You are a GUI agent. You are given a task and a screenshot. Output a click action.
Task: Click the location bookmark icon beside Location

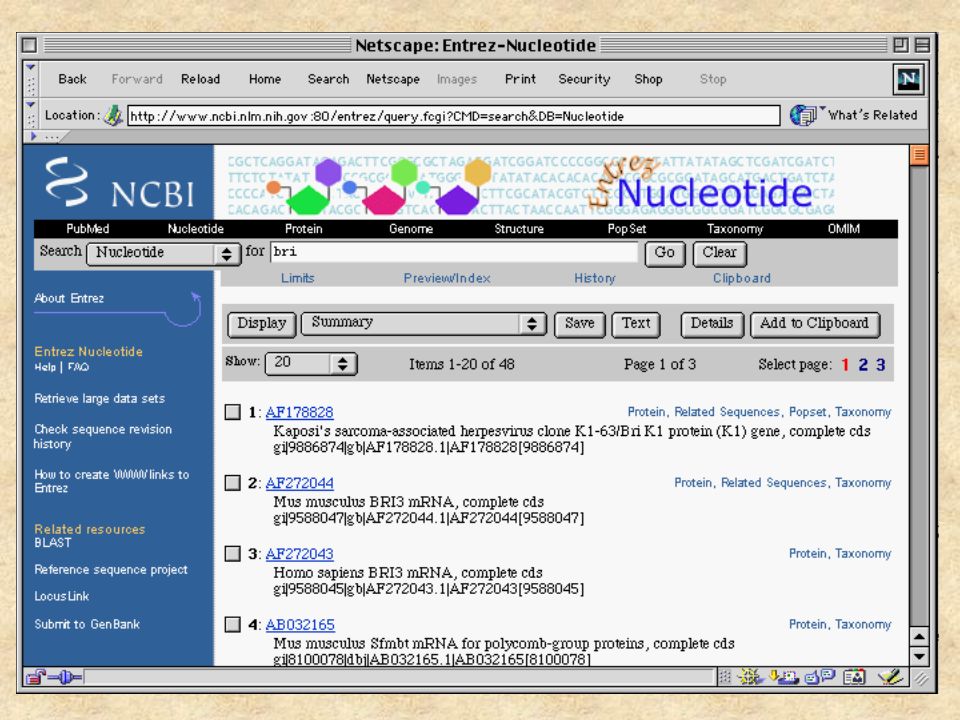pos(113,115)
